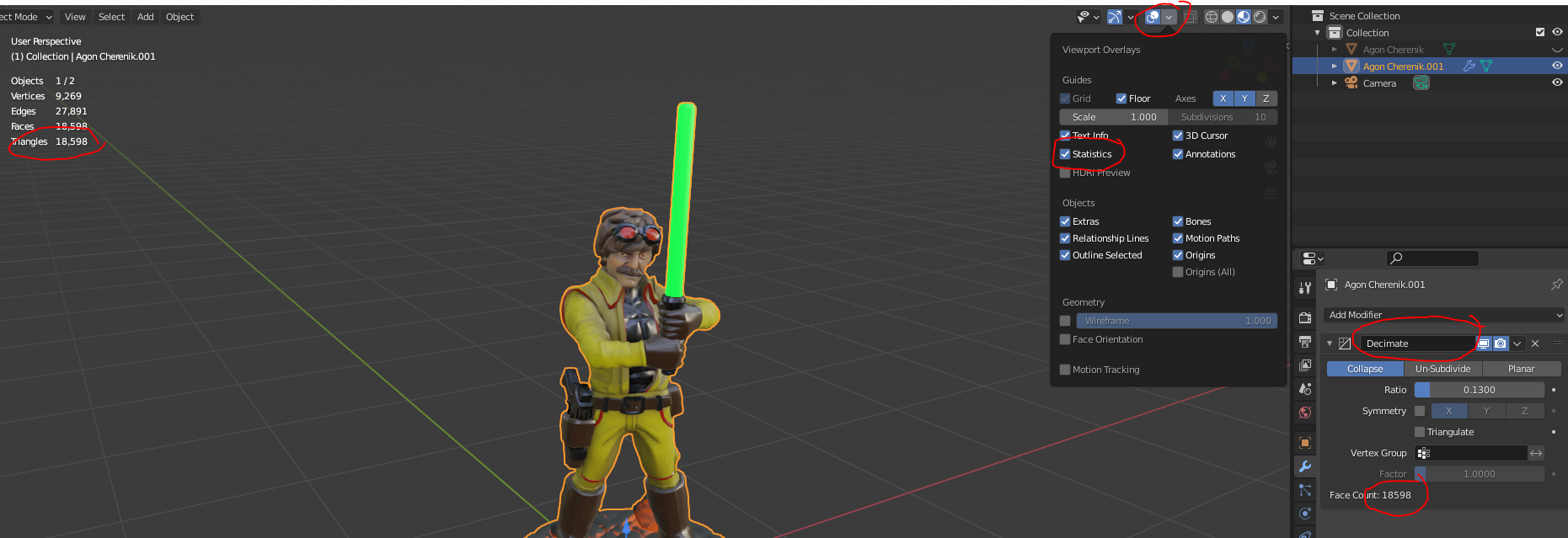This screenshot has height=538, width=1568.
Task: Switch to Rendered viewport shading
Action: point(1260,17)
